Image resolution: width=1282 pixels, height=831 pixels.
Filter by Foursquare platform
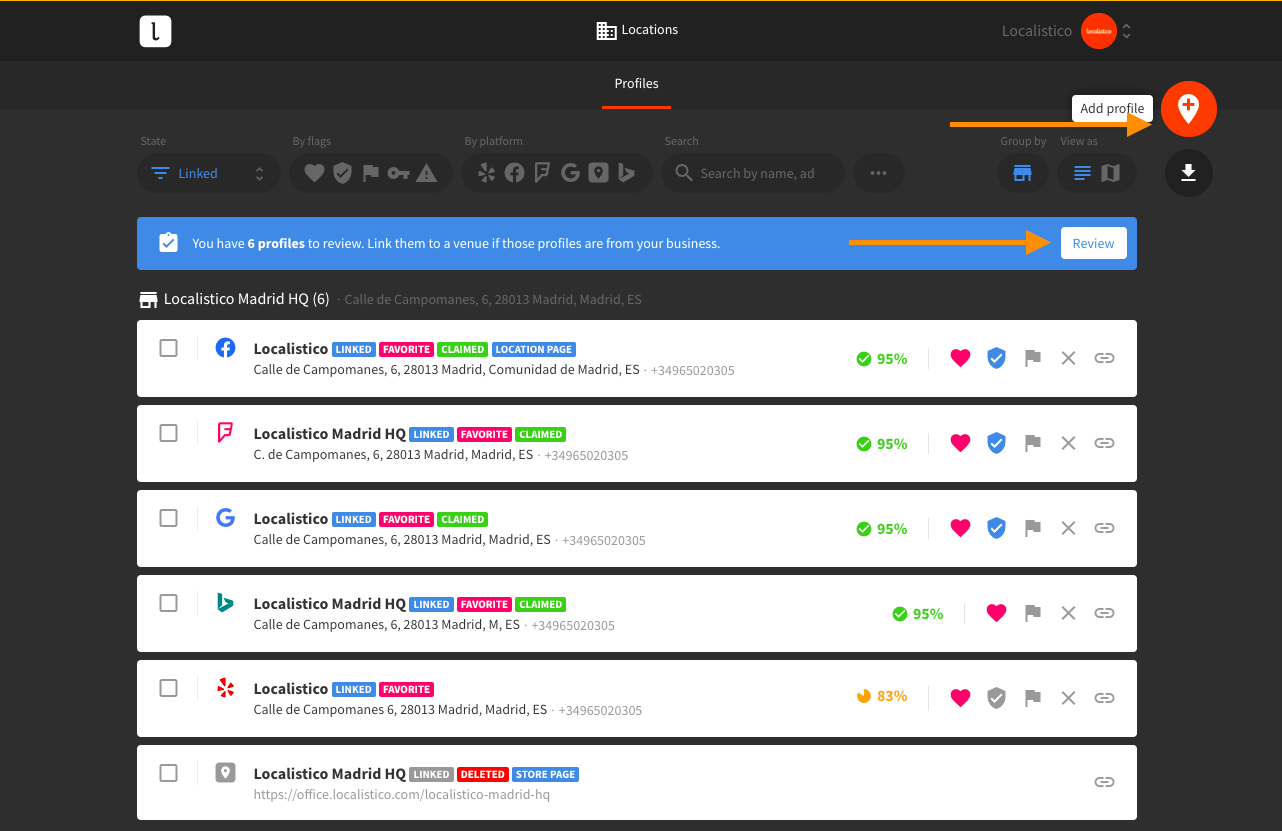tap(542, 173)
